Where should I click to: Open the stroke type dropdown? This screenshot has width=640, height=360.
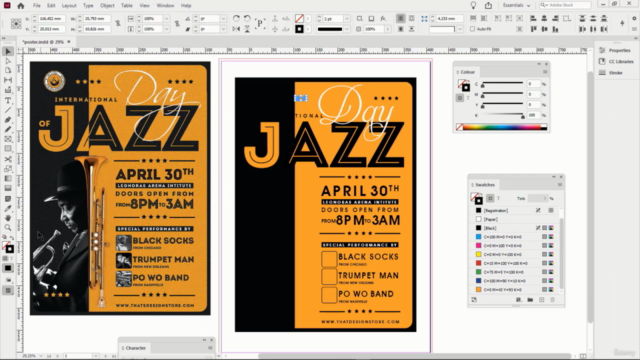[347, 29]
